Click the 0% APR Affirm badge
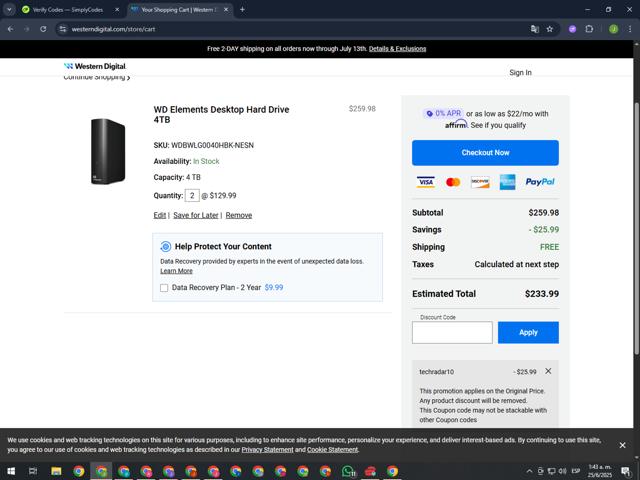 [x=443, y=113]
